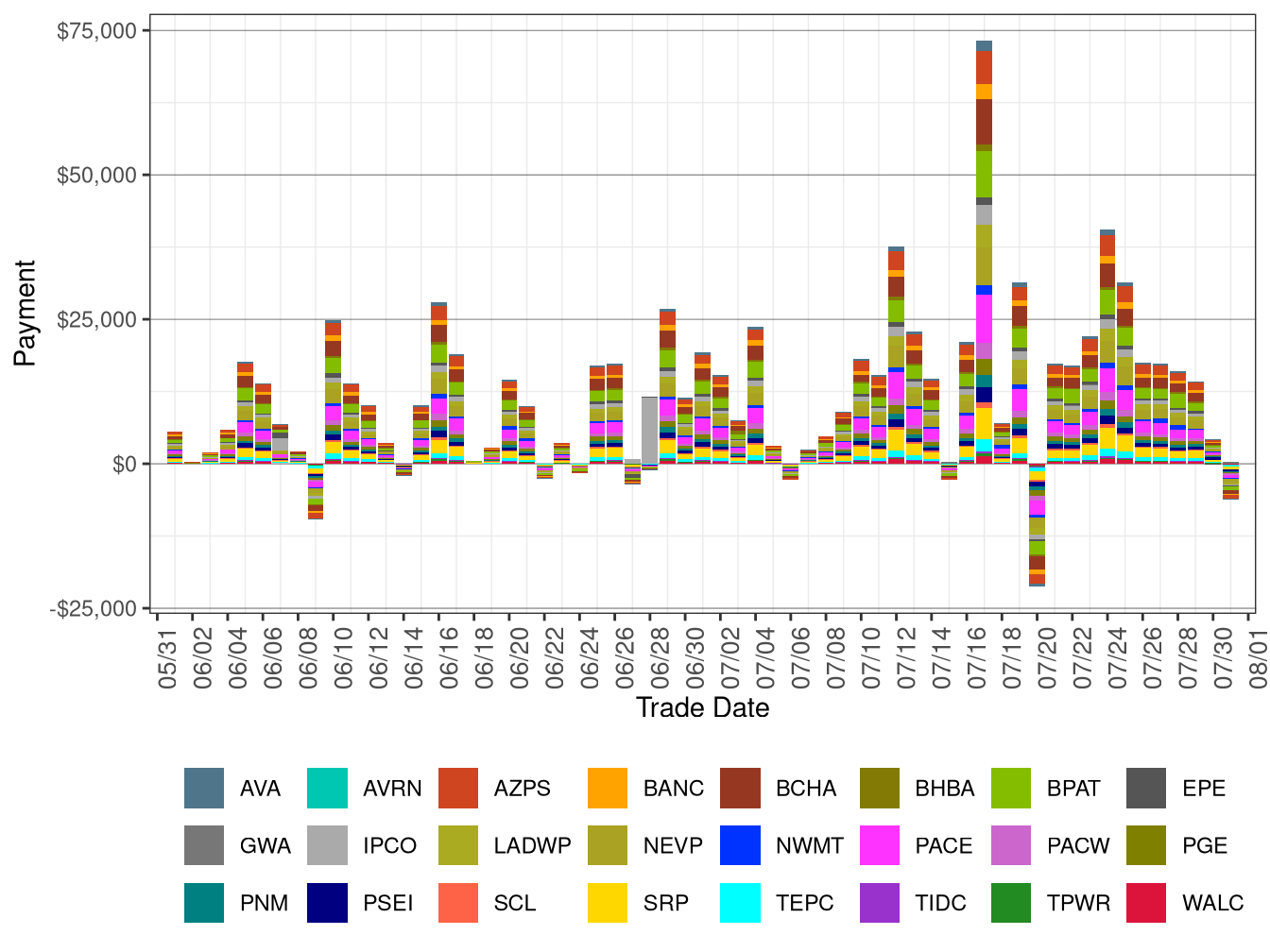Click the SCL legend color swatch

pos(458,903)
